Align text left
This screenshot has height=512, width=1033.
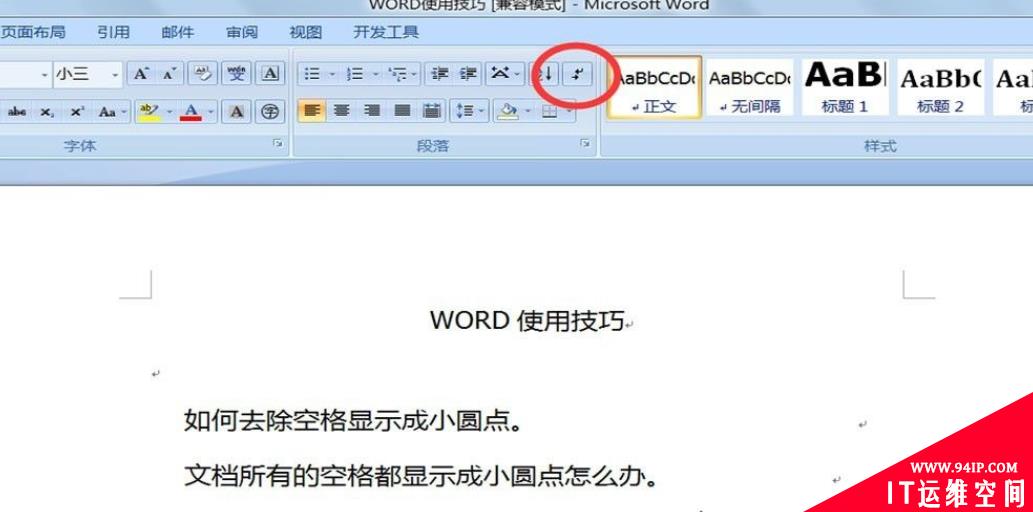312,111
